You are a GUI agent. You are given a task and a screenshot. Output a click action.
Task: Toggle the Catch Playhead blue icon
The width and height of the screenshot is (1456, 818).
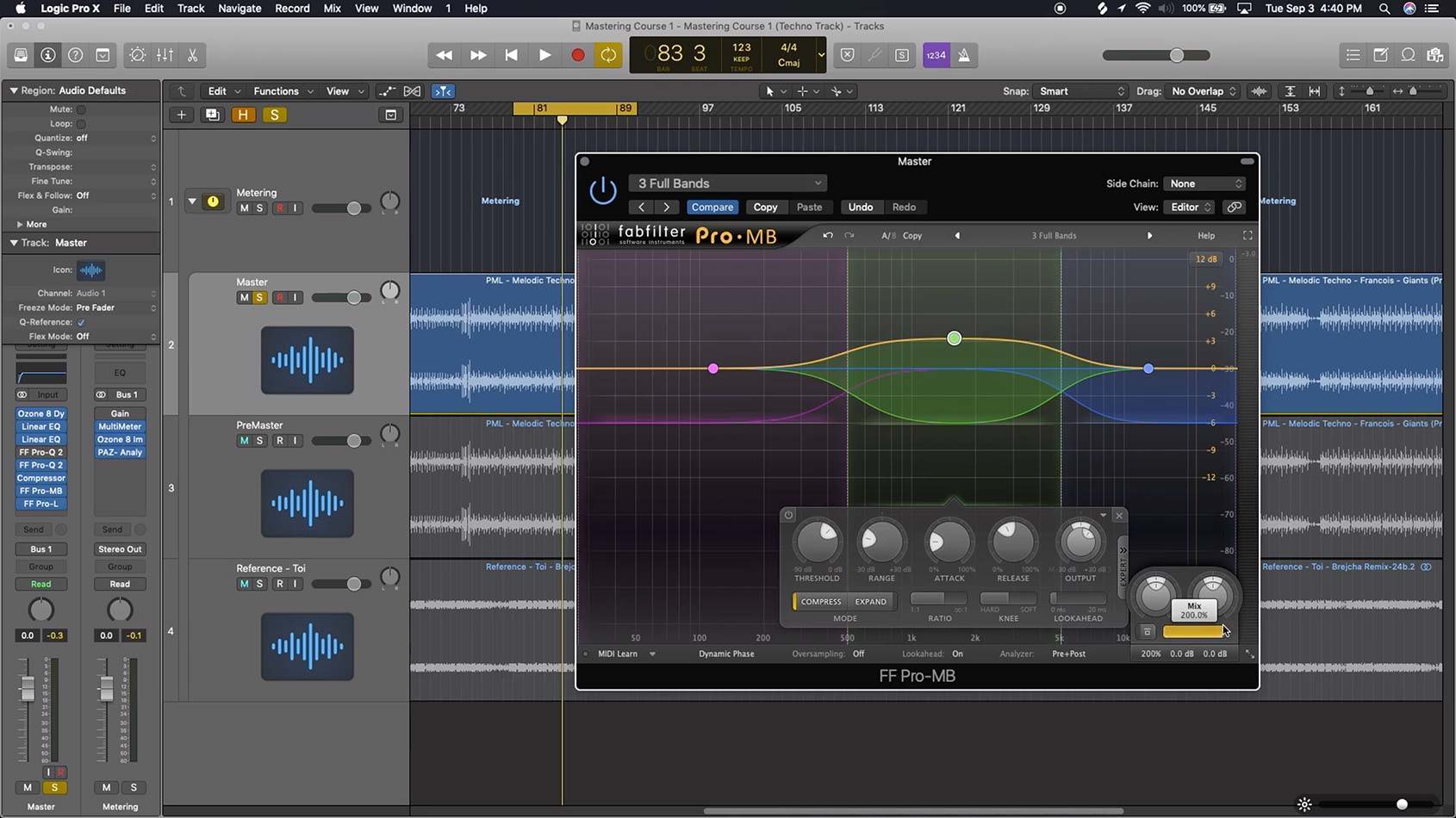443,91
